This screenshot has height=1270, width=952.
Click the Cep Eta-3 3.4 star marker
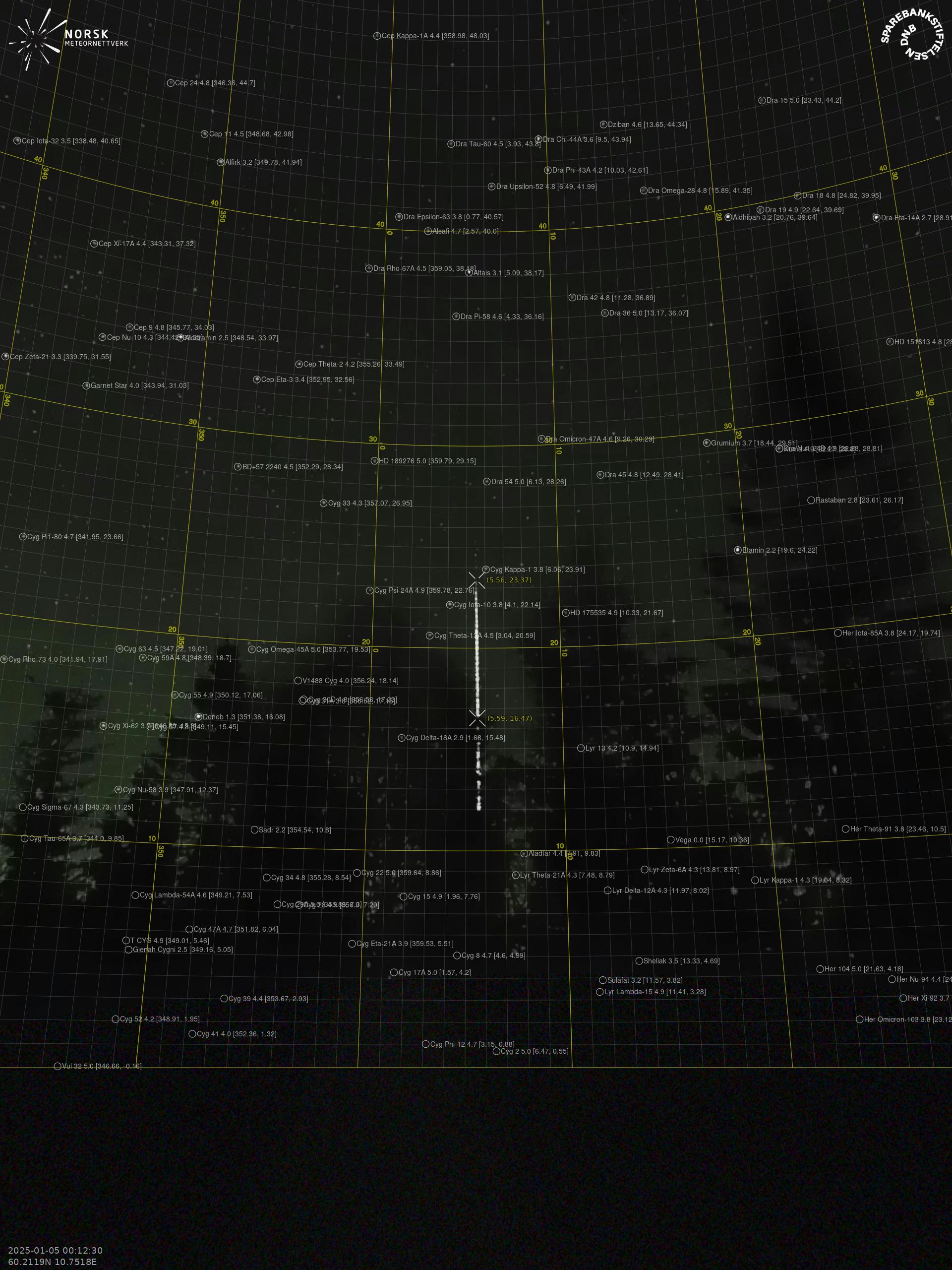257,380
